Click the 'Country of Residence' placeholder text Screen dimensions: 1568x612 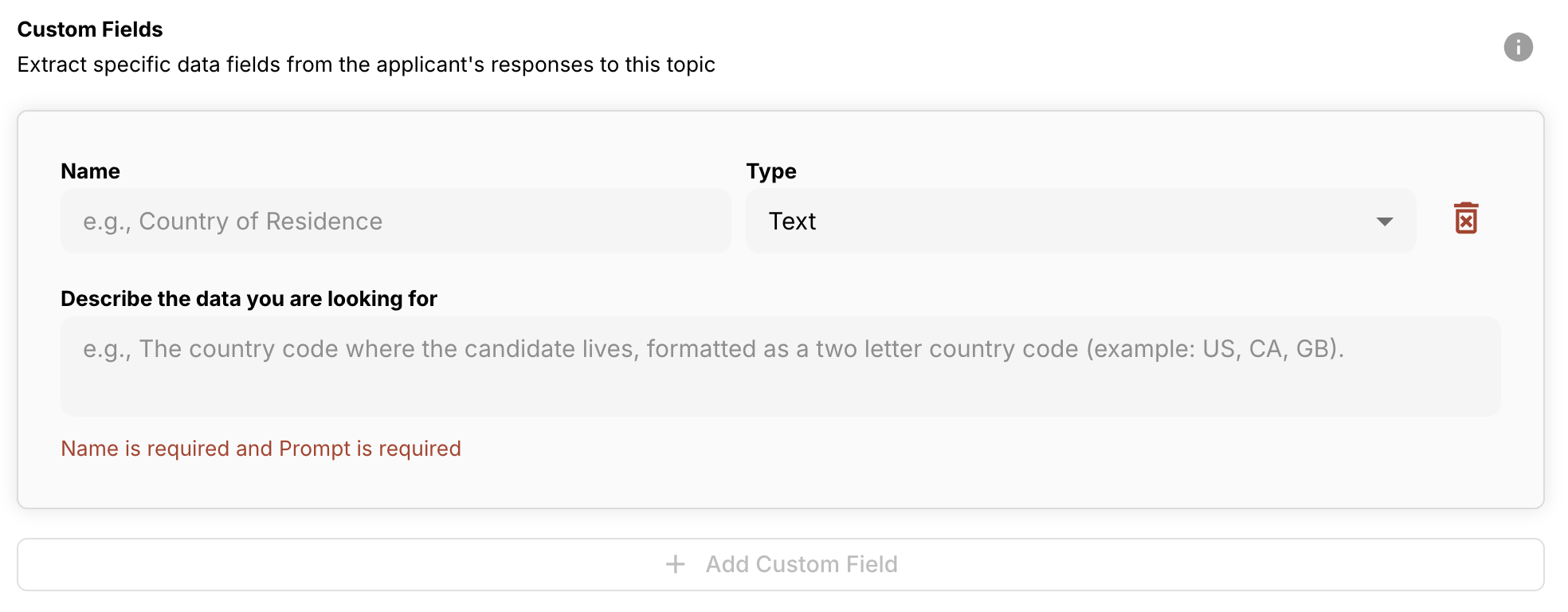[x=261, y=222]
